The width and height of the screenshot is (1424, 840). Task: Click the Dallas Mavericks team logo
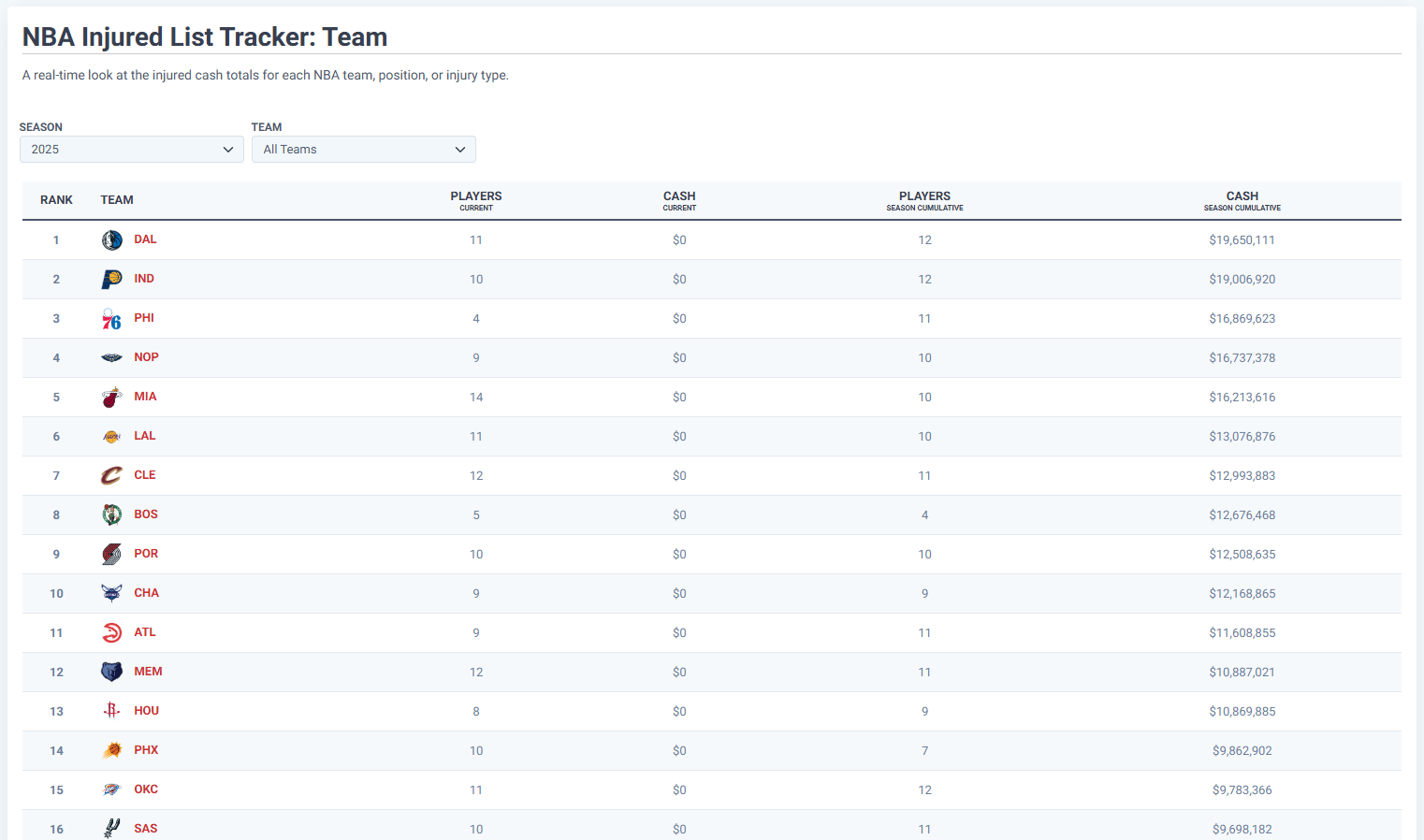click(x=111, y=240)
